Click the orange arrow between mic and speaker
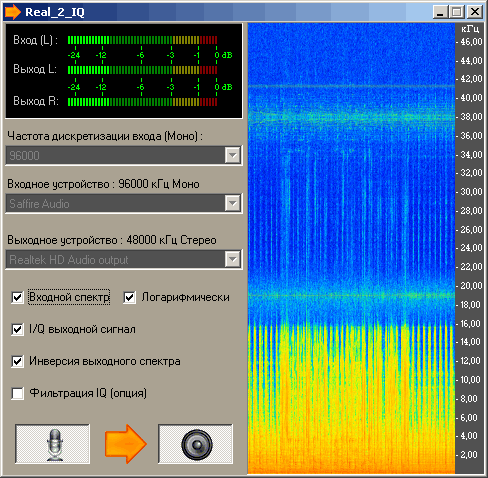This screenshot has height=478, width=488. point(125,444)
